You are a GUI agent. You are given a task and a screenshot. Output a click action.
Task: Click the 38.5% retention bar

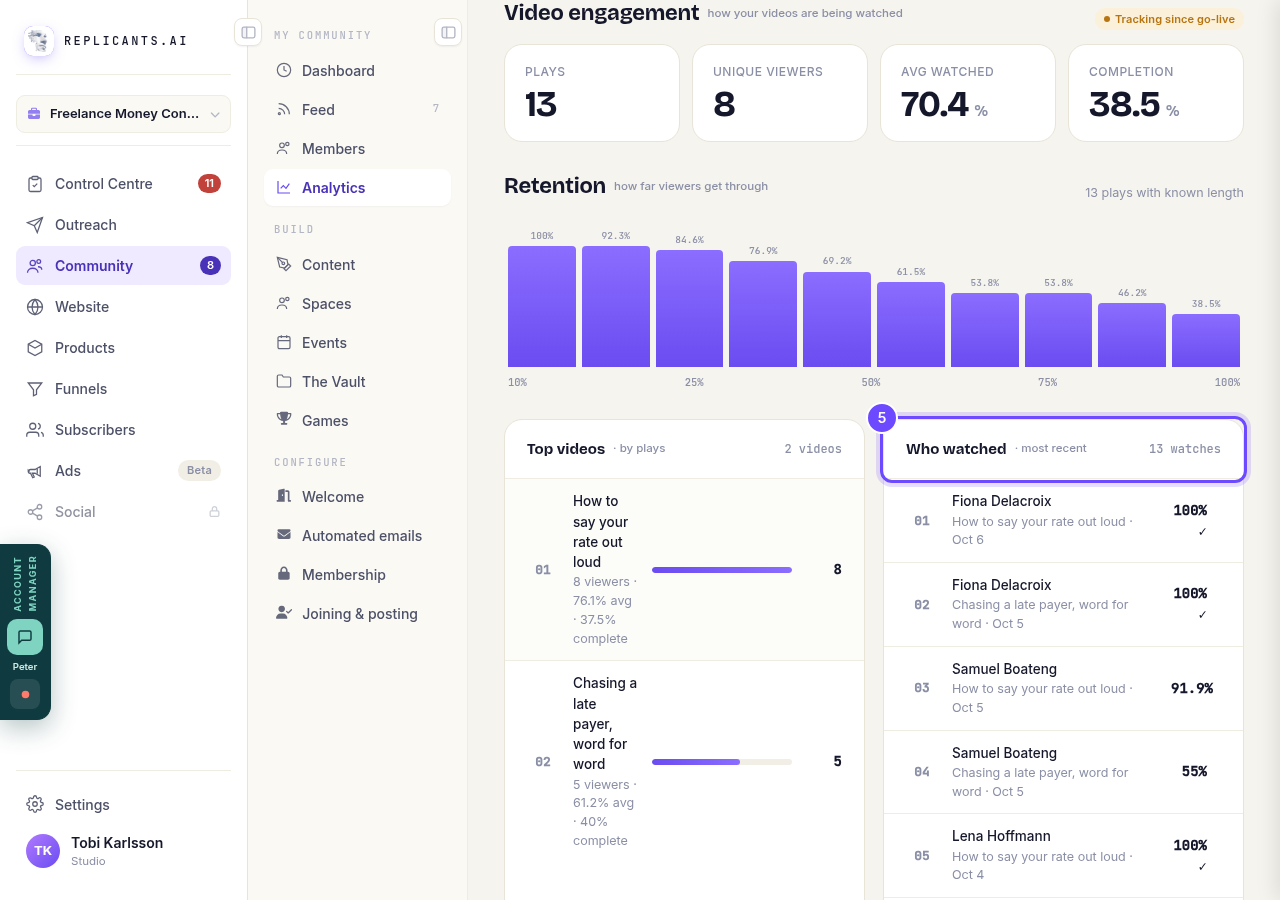click(x=1206, y=340)
